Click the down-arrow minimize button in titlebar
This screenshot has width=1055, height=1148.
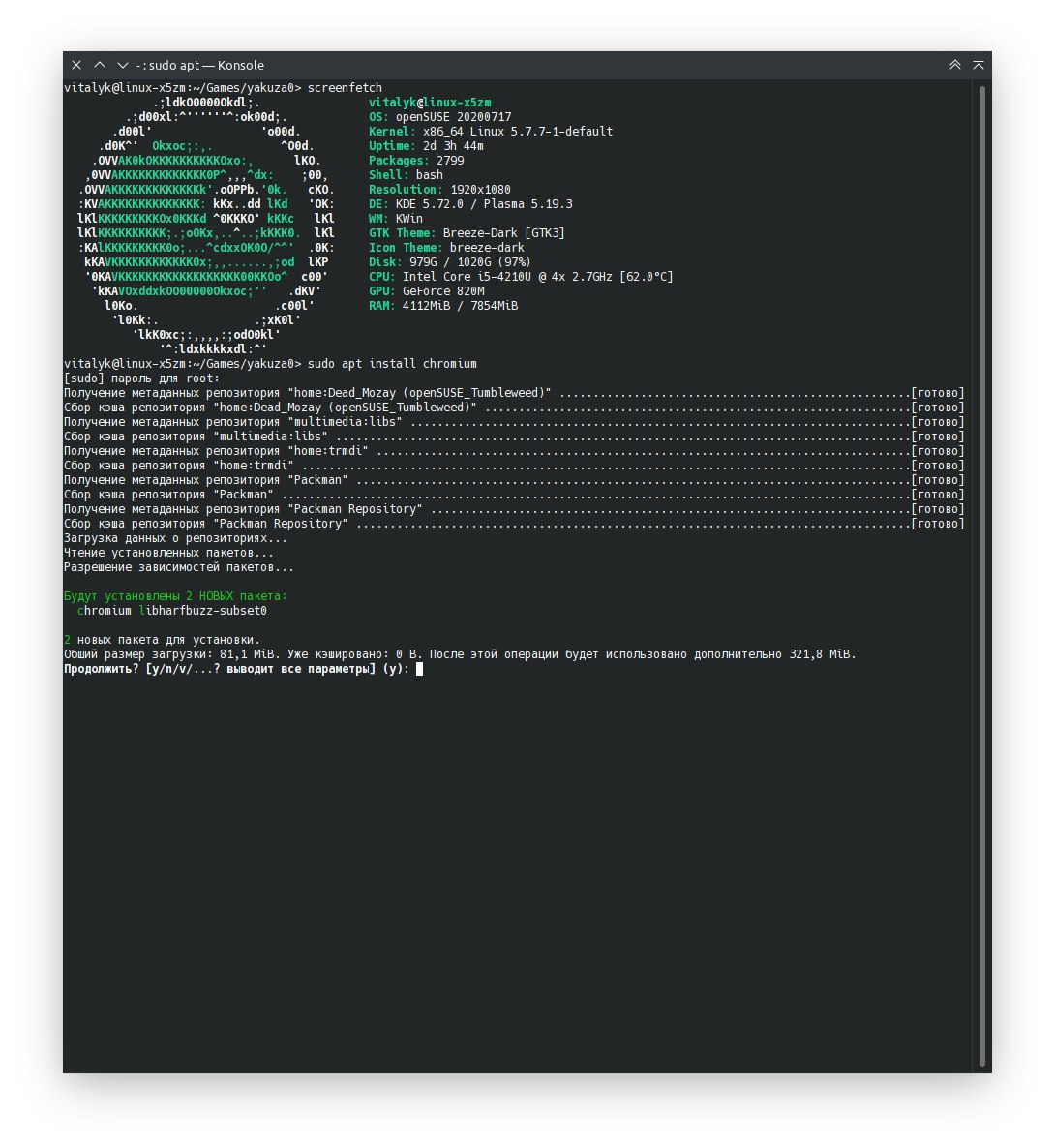(122, 65)
